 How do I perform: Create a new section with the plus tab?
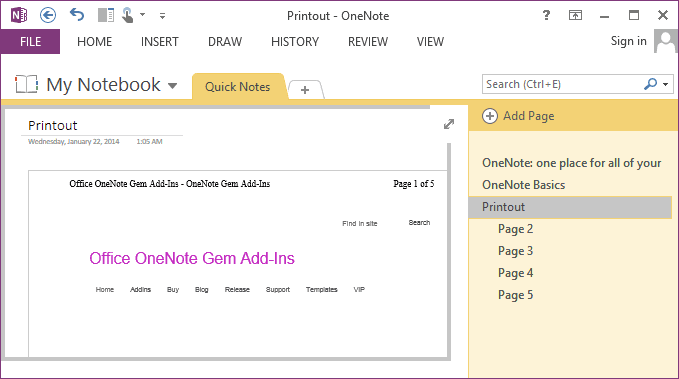(305, 90)
